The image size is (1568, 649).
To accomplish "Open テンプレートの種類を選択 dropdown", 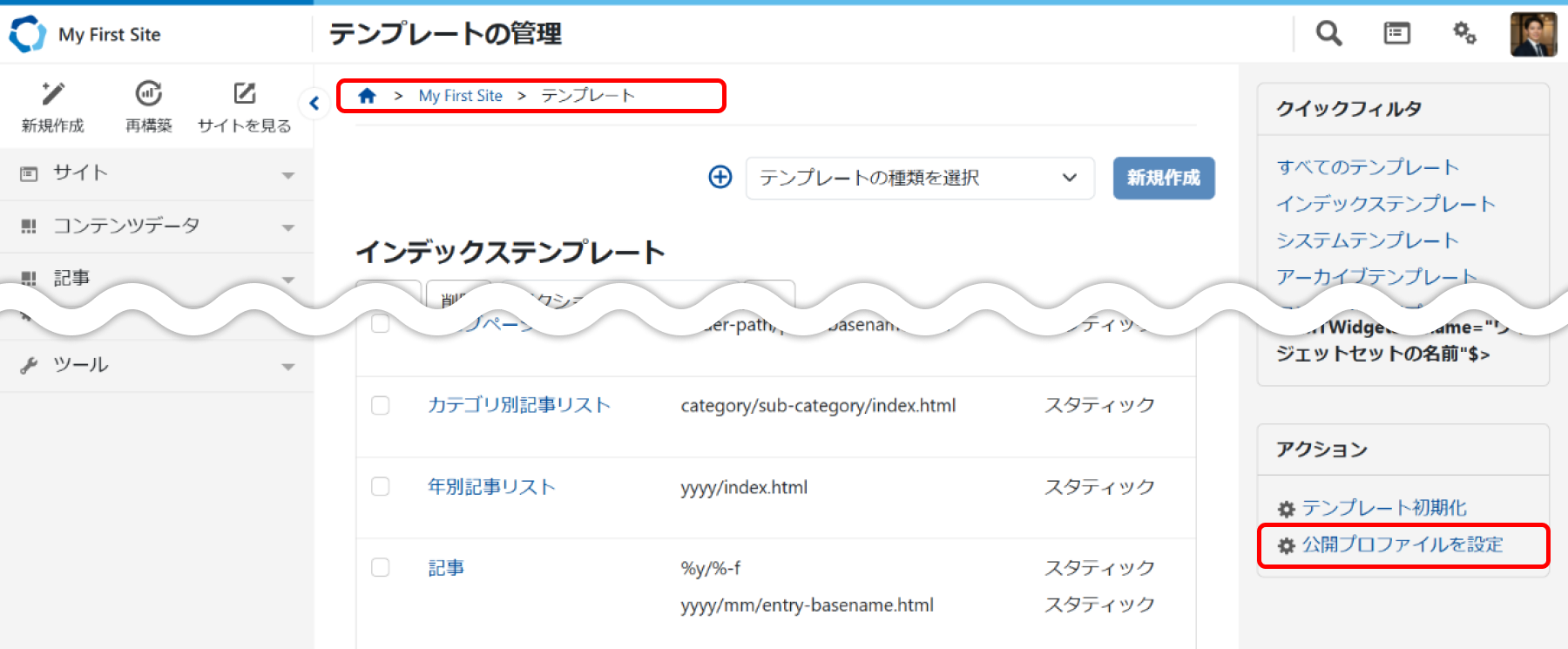I will (x=919, y=178).
